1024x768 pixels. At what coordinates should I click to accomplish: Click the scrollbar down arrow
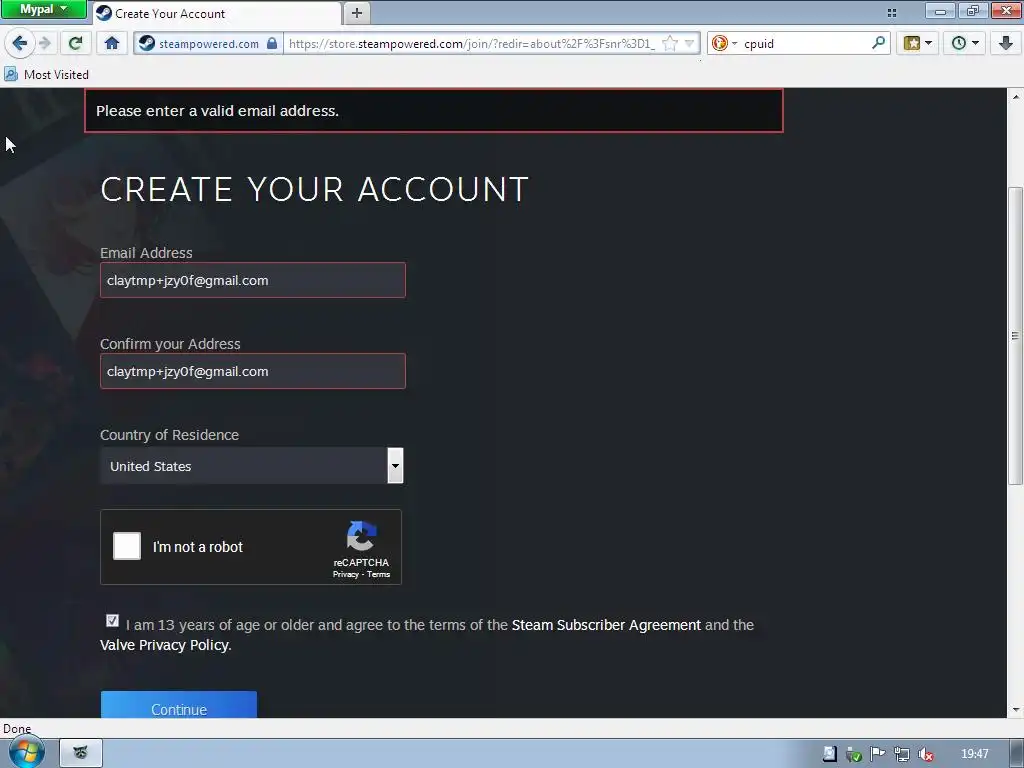coord(1015,709)
